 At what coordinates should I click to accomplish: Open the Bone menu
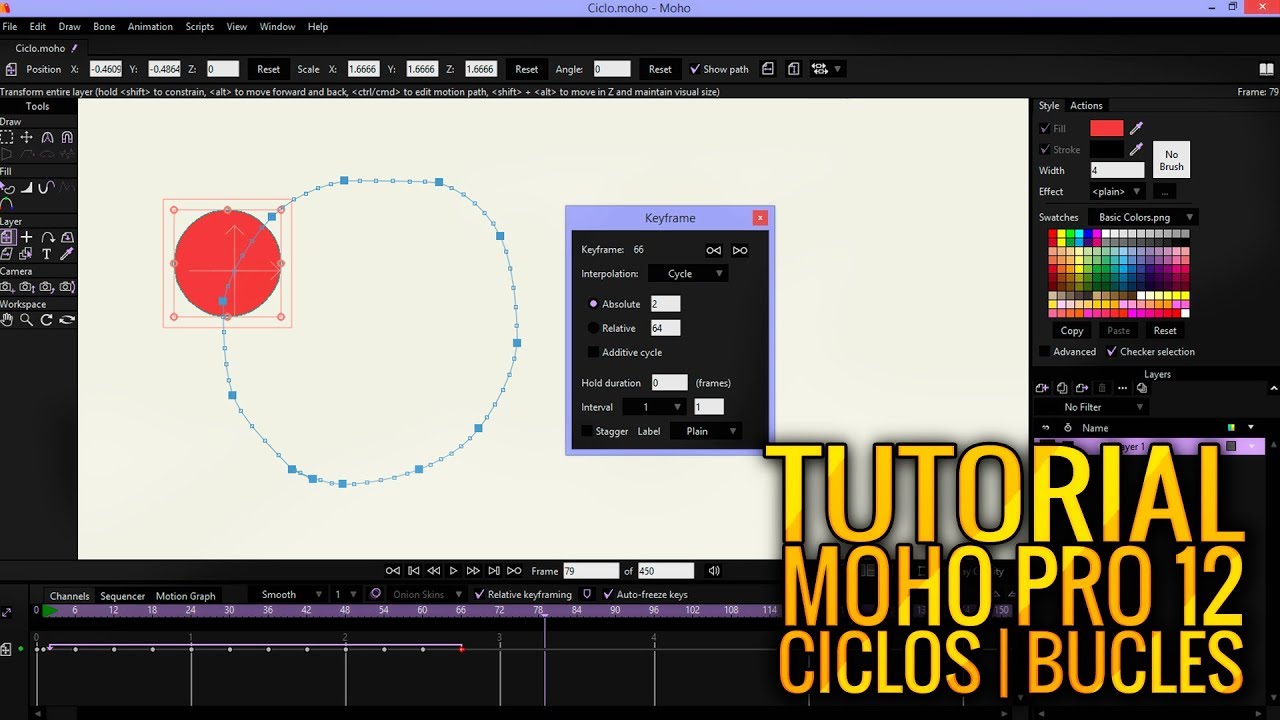(x=104, y=27)
